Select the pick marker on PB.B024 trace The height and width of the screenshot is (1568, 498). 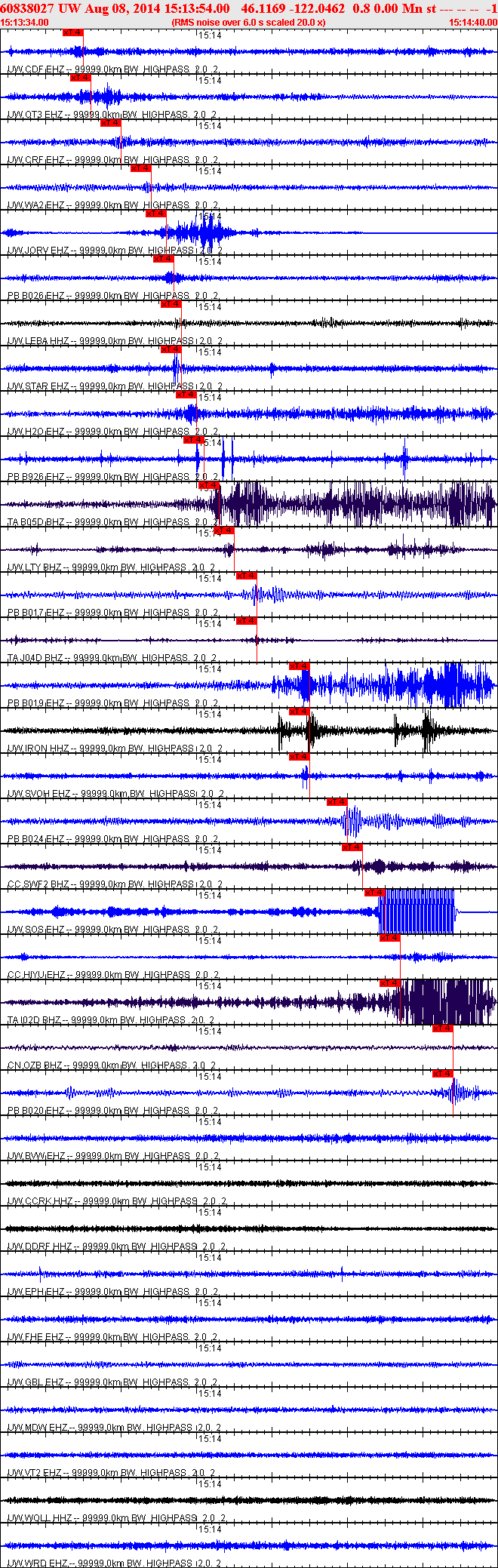(337, 802)
